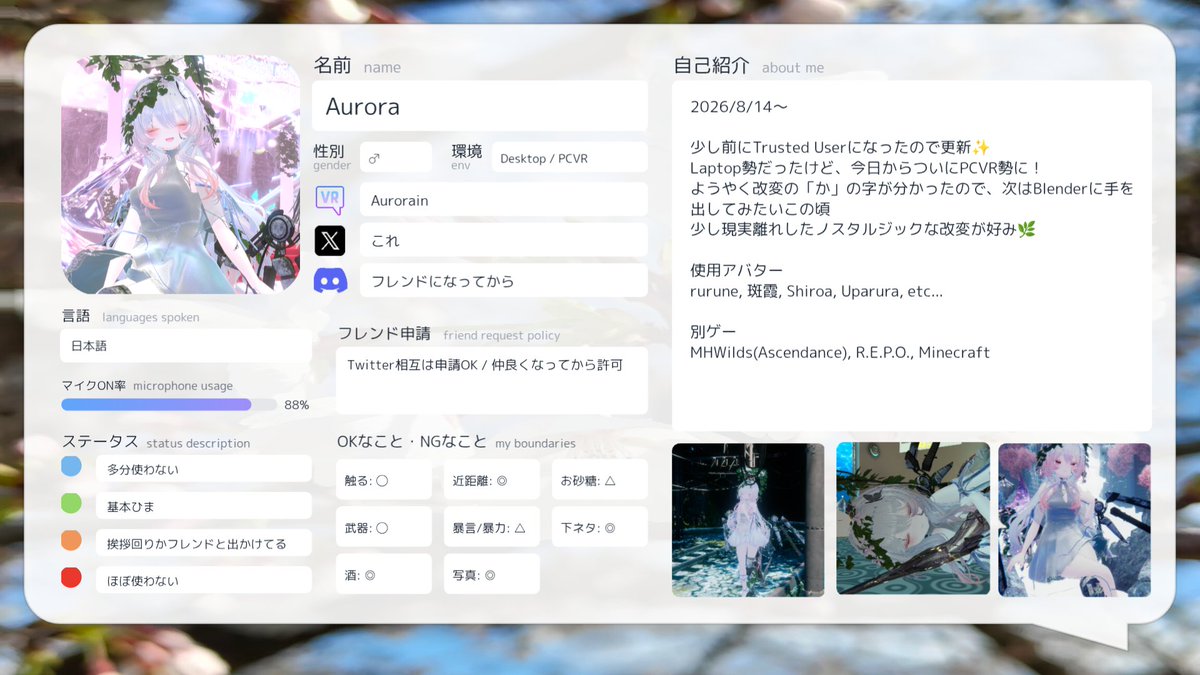Click the 触る: 〇 boundary box
This screenshot has width=1200, height=675.
384,480
